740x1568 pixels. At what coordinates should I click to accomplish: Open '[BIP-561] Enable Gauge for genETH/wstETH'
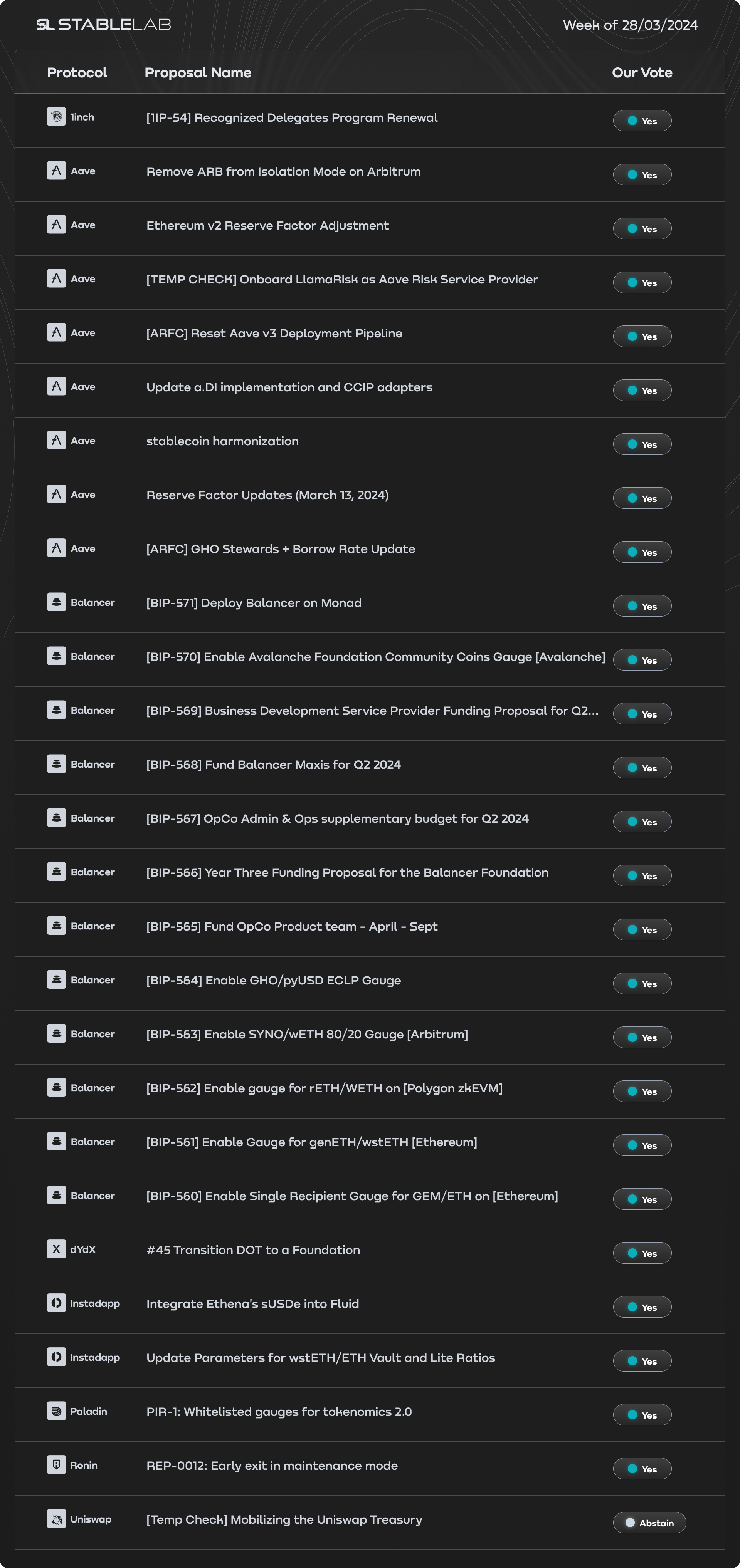[x=311, y=1142]
